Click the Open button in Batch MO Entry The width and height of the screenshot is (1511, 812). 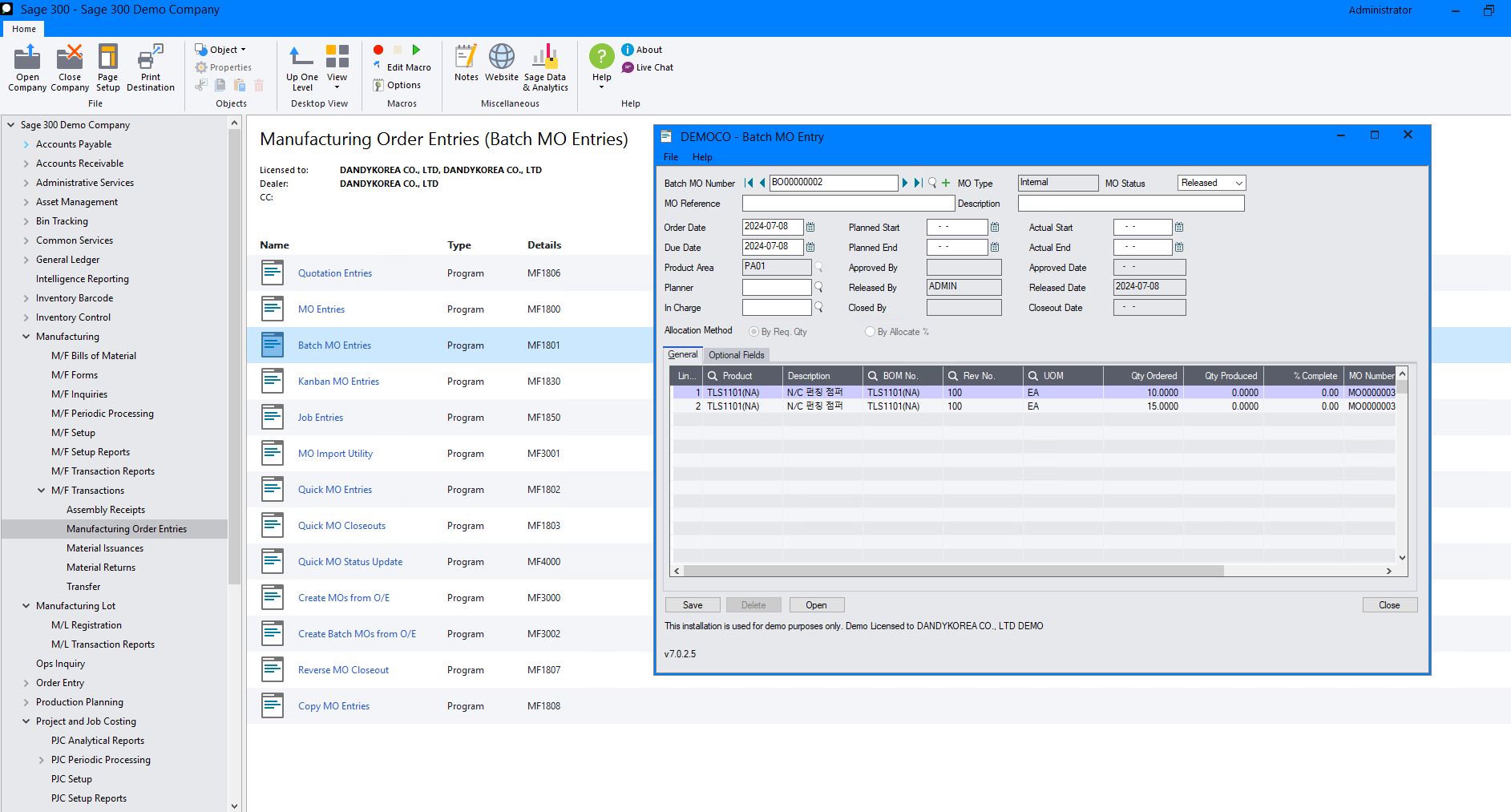tap(816, 605)
